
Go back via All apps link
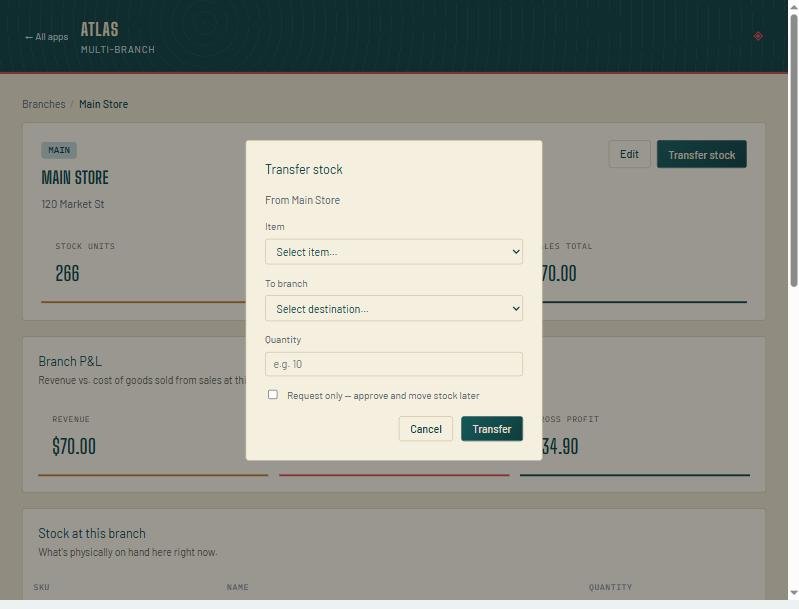point(46,37)
